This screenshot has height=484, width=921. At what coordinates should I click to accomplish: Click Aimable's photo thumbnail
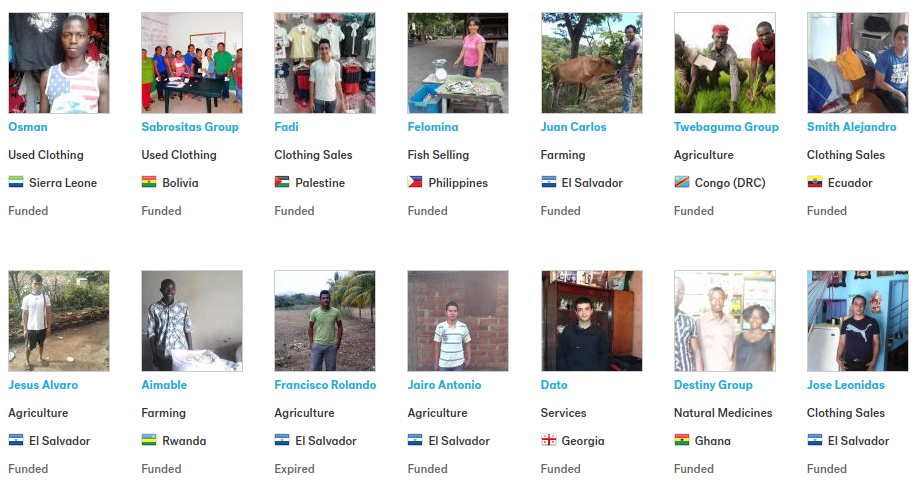point(192,321)
